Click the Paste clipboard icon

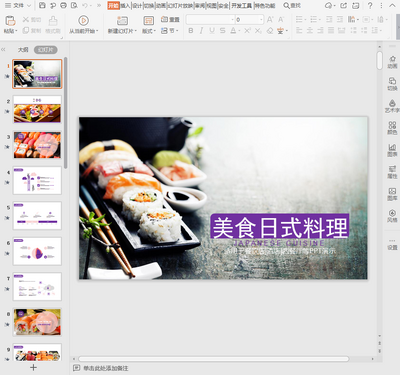(x=10, y=21)
